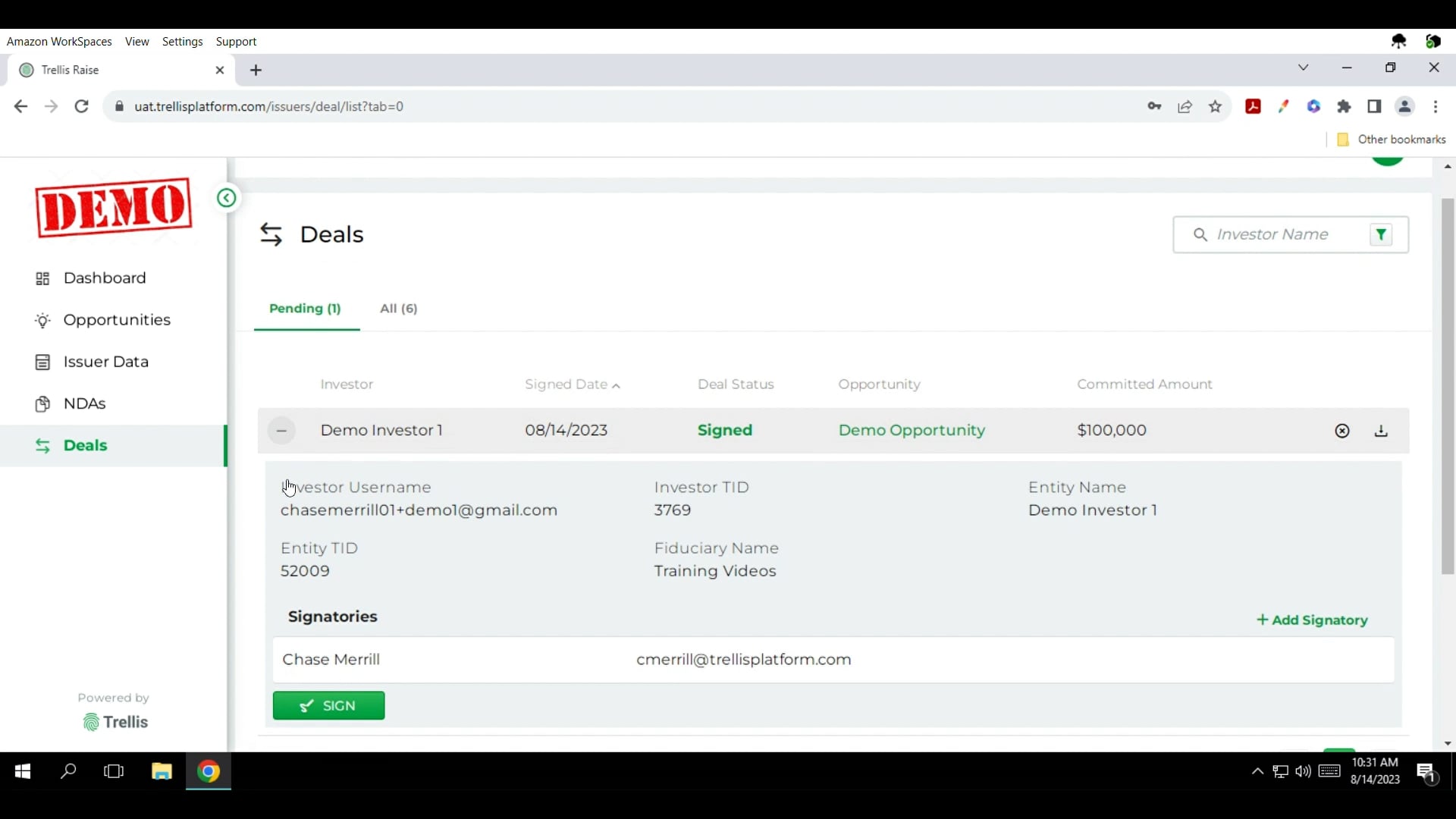Open Chrome three-dot menu
This screenshot has height=819, width=1456.
[1436, 106]
